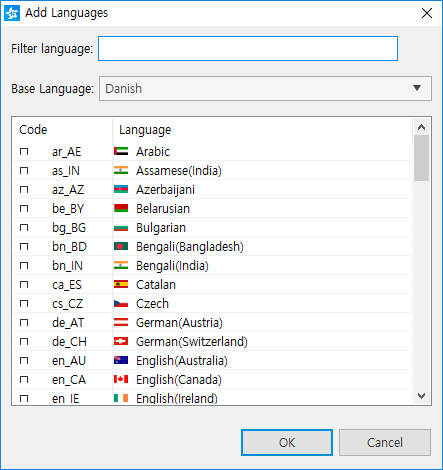
Task: Select the 'Czech' row text
Action: 152,304
